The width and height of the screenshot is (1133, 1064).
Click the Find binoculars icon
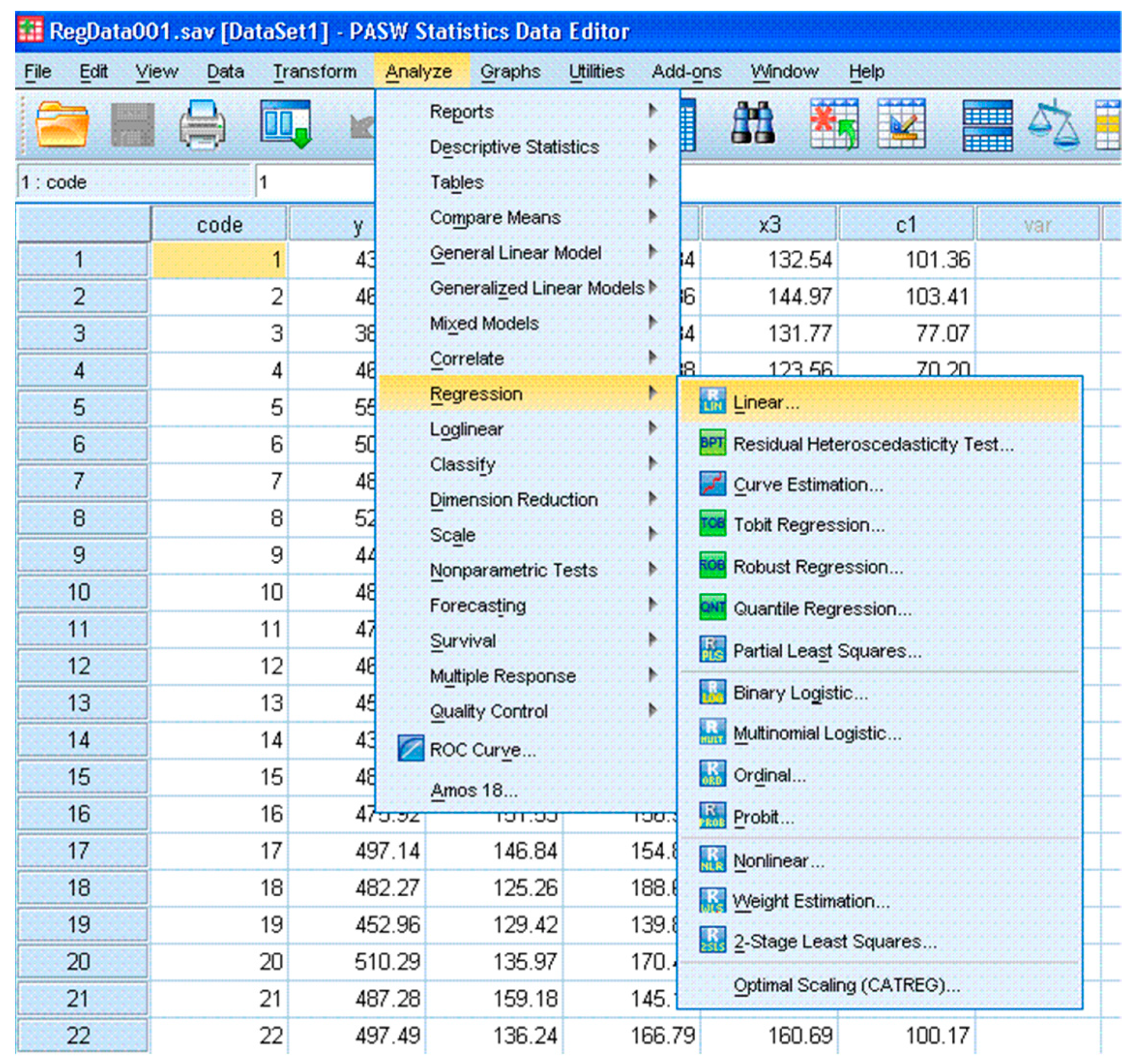[x=753, y=123]
